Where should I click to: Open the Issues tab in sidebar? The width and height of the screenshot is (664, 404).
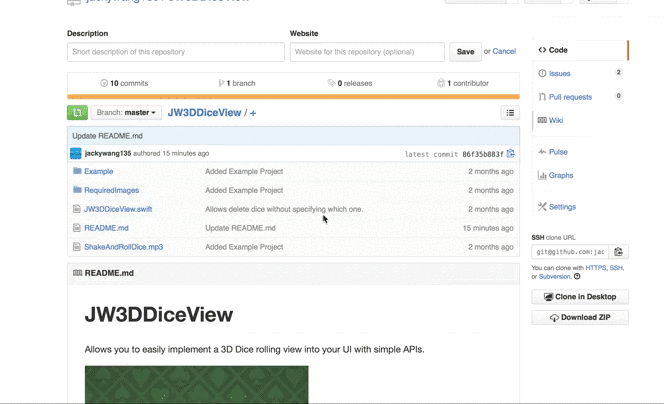(x=559, y=74)
